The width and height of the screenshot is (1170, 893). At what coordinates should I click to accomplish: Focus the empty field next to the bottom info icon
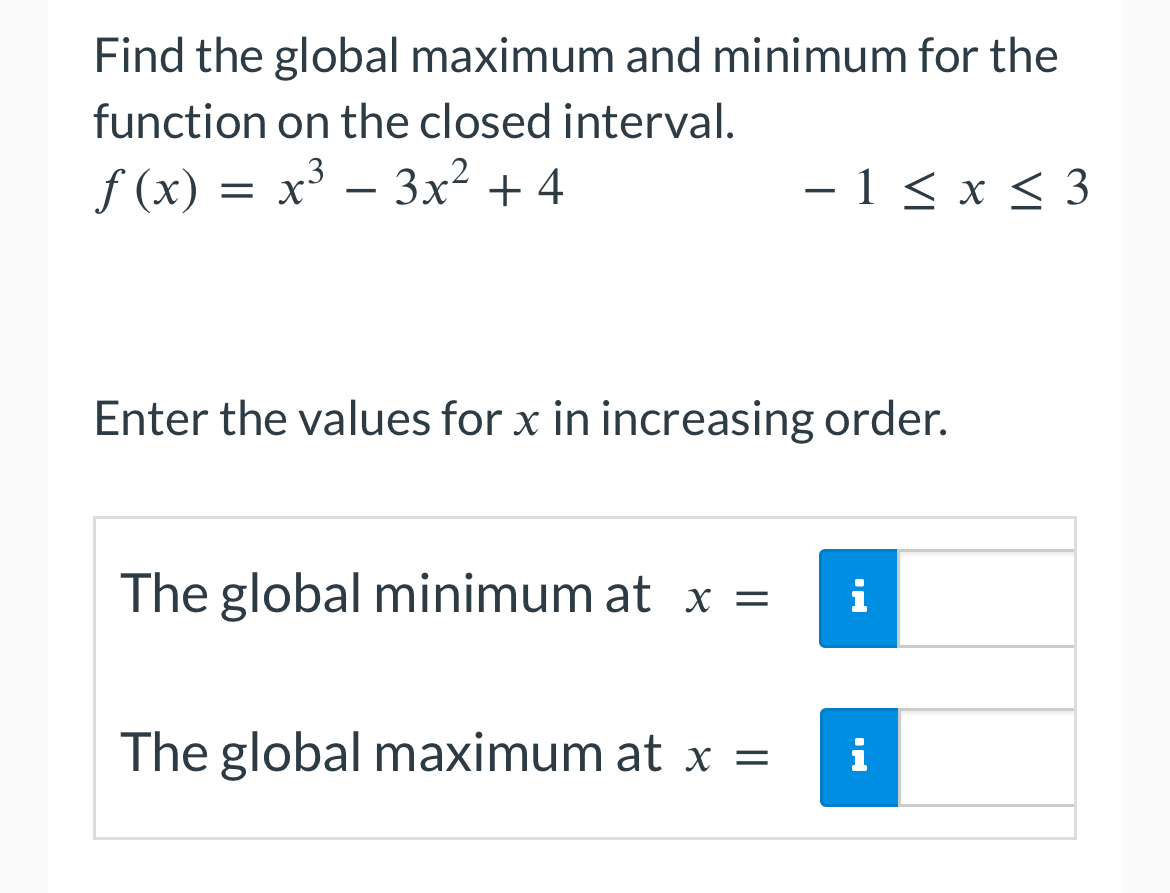click(985, 757)
